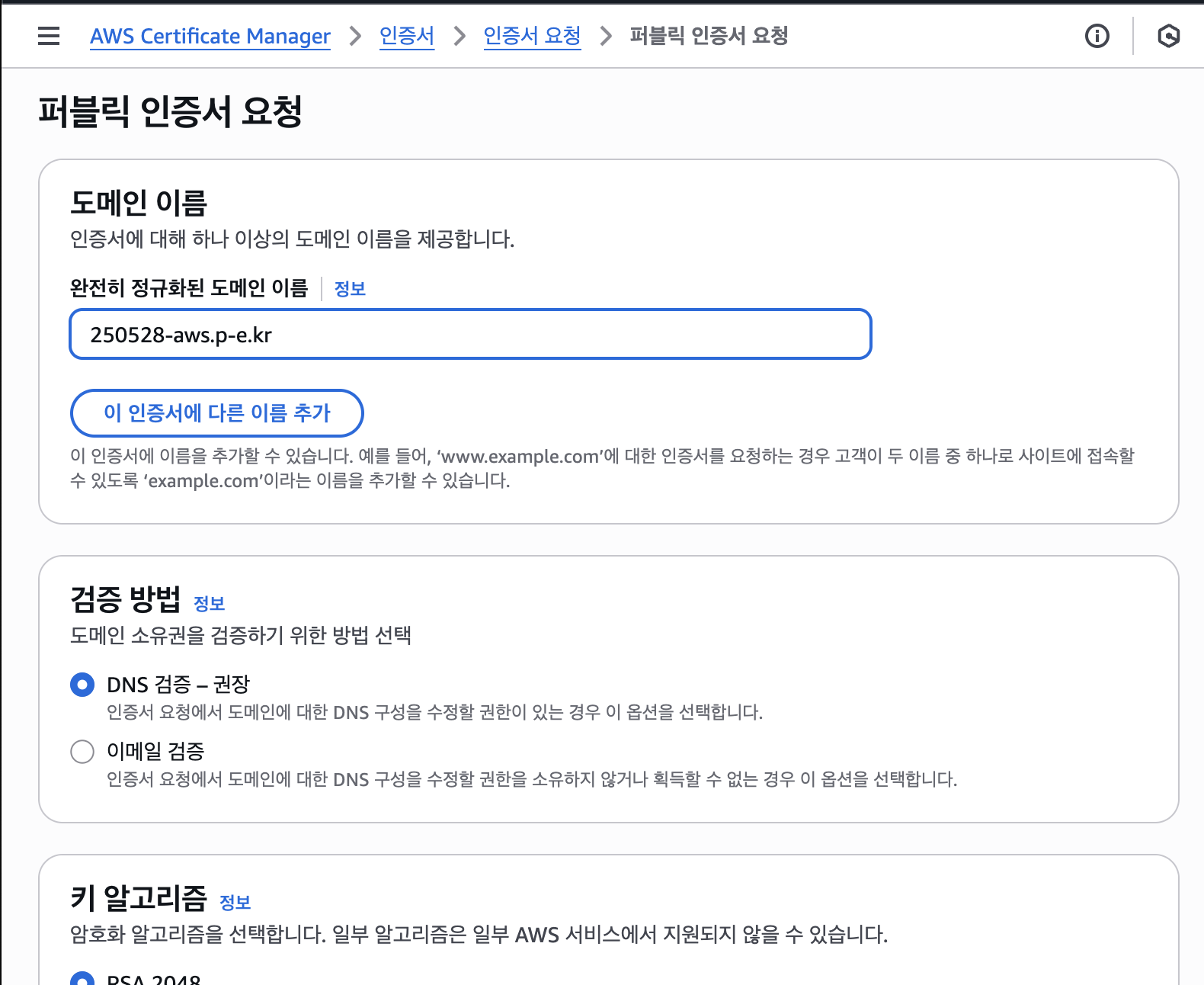This screenshot has height=985, width=1204.
Task: Open the 인증서 요청 breadcrumb link
Action: pos(532,36)
